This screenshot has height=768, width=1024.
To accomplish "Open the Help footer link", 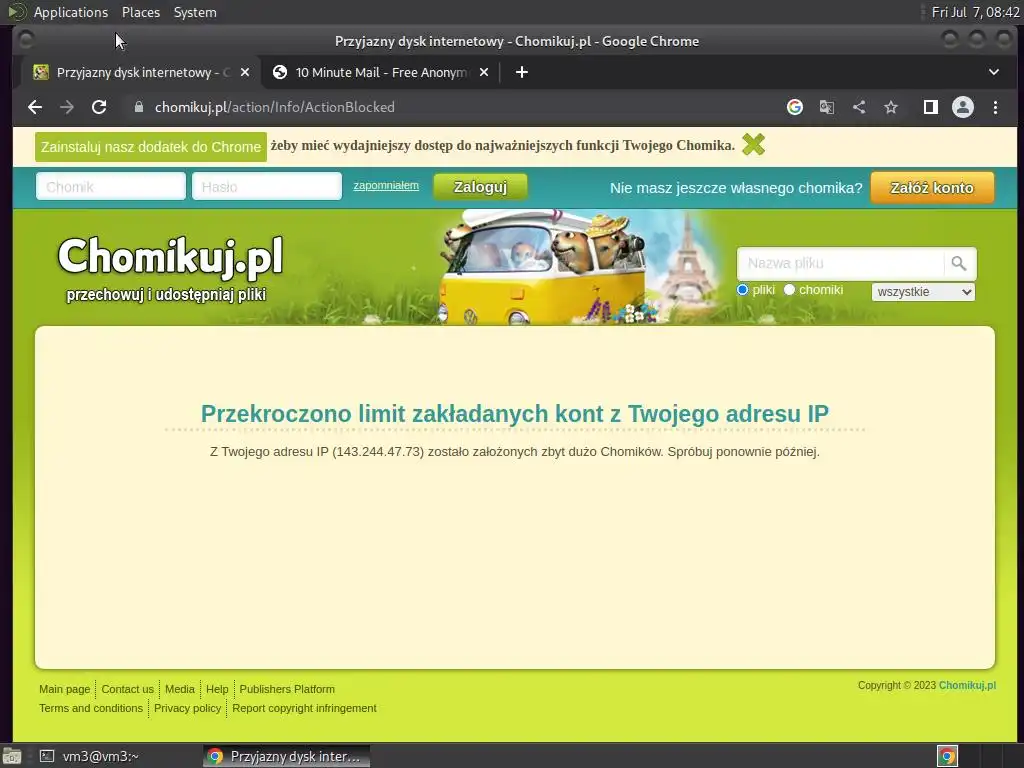I will pyautogui.click(x=217, y=689).
